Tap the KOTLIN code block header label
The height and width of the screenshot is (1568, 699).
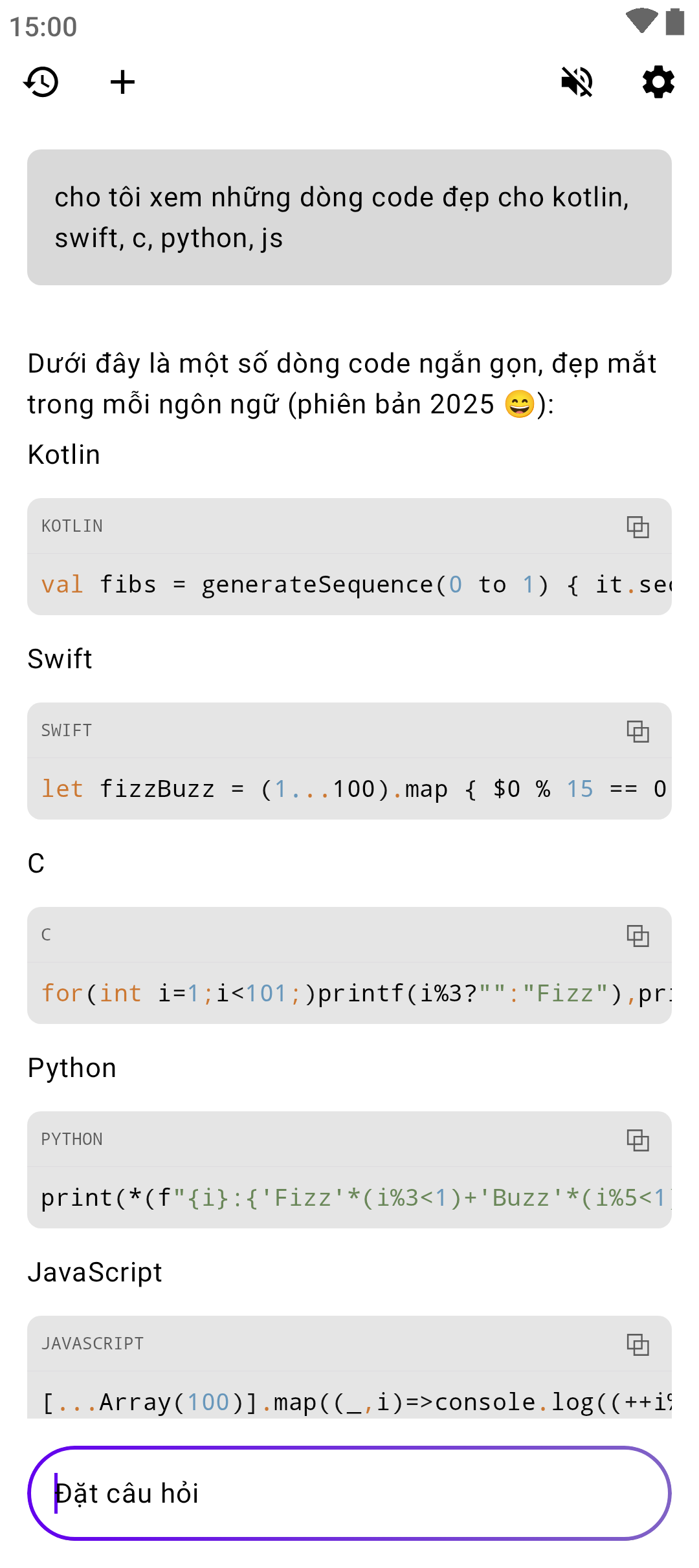pos(72,526)
